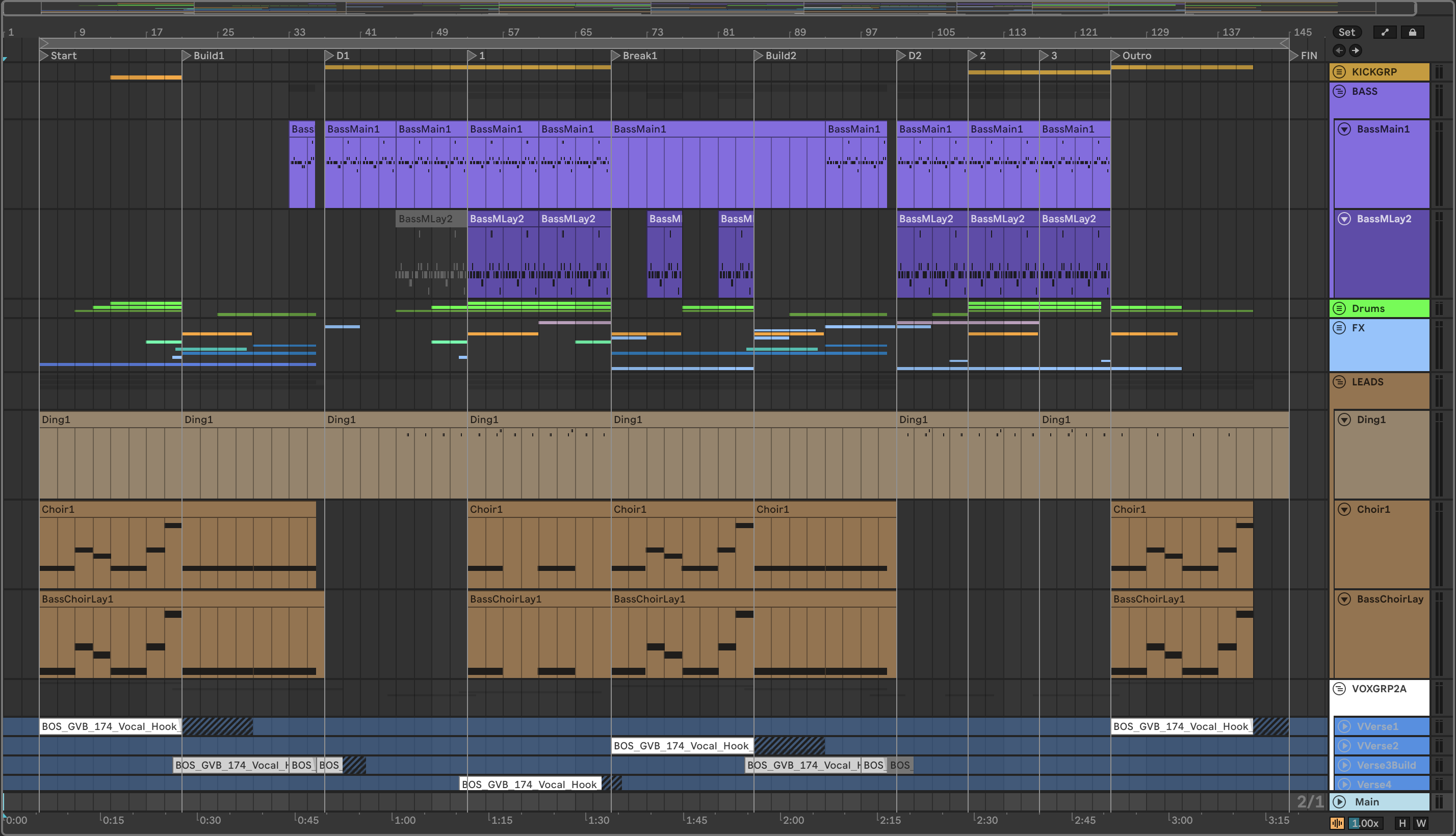Select the Drums track name
Viewport: 1456px width, 836px height.
[x=1368, y=308]
